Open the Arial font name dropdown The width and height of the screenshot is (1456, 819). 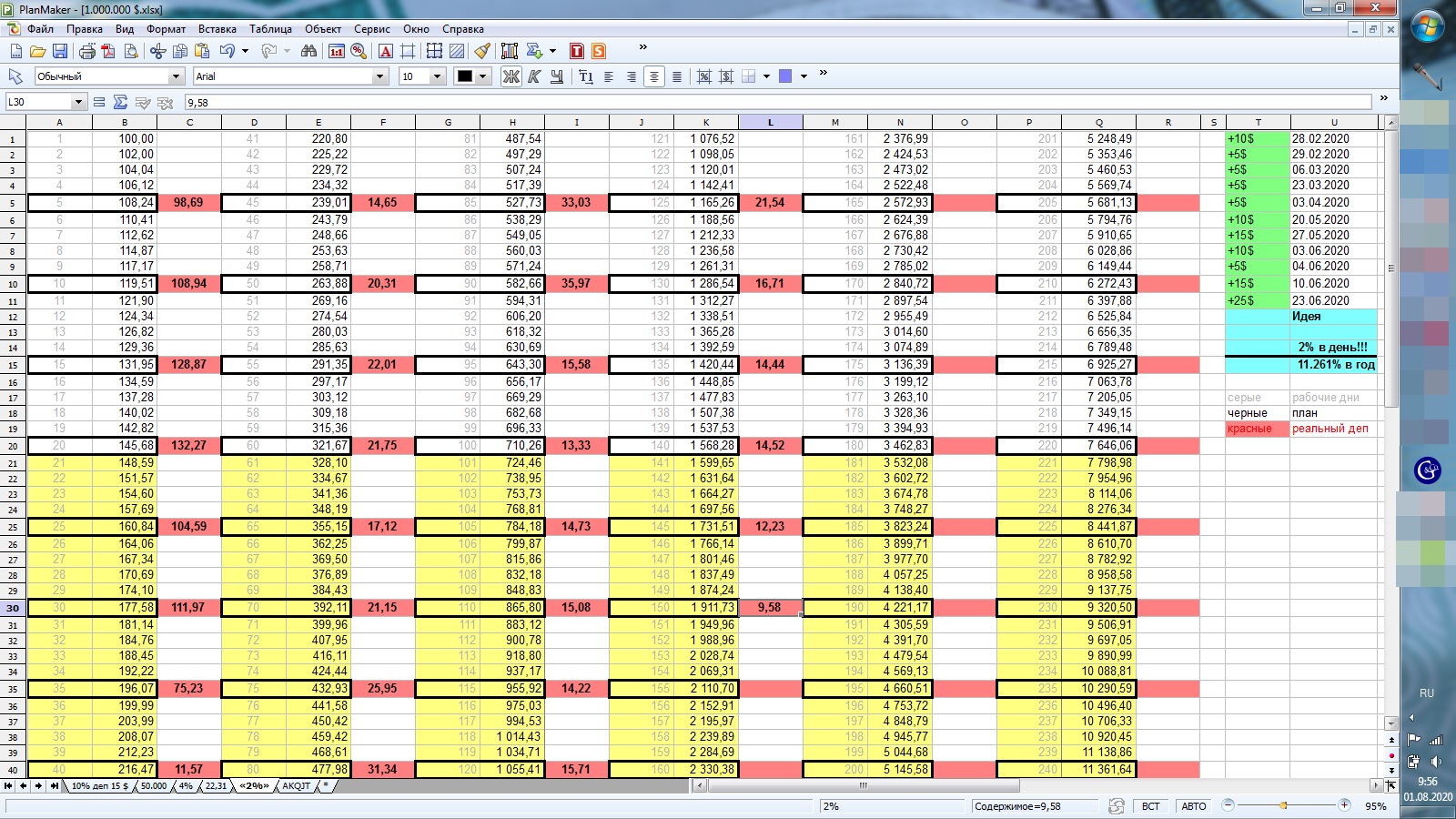(x=380, y=76)
